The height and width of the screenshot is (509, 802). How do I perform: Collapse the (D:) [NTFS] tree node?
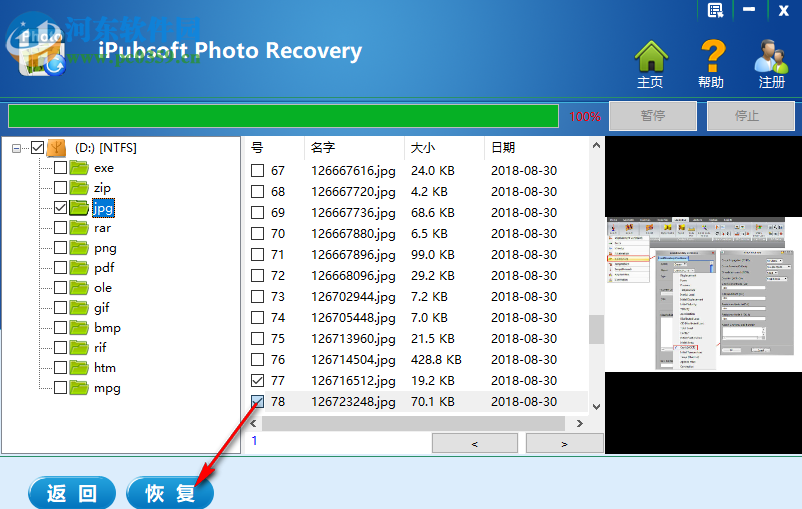click(x=16, y=148)
